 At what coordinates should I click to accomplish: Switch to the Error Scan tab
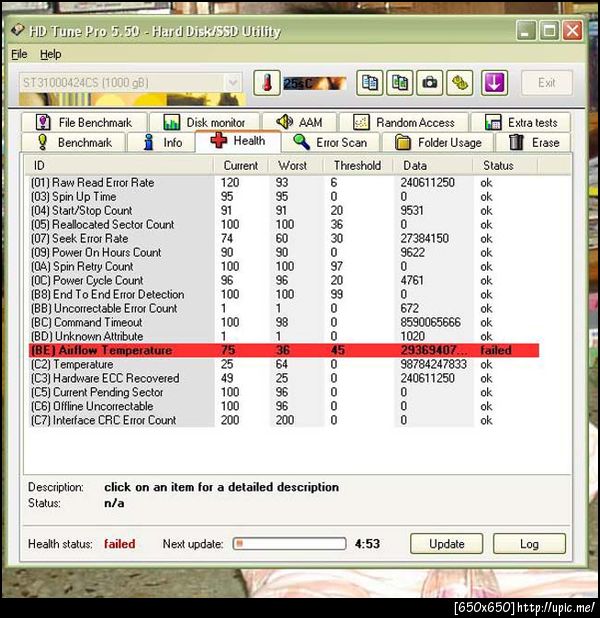(330, 142)
